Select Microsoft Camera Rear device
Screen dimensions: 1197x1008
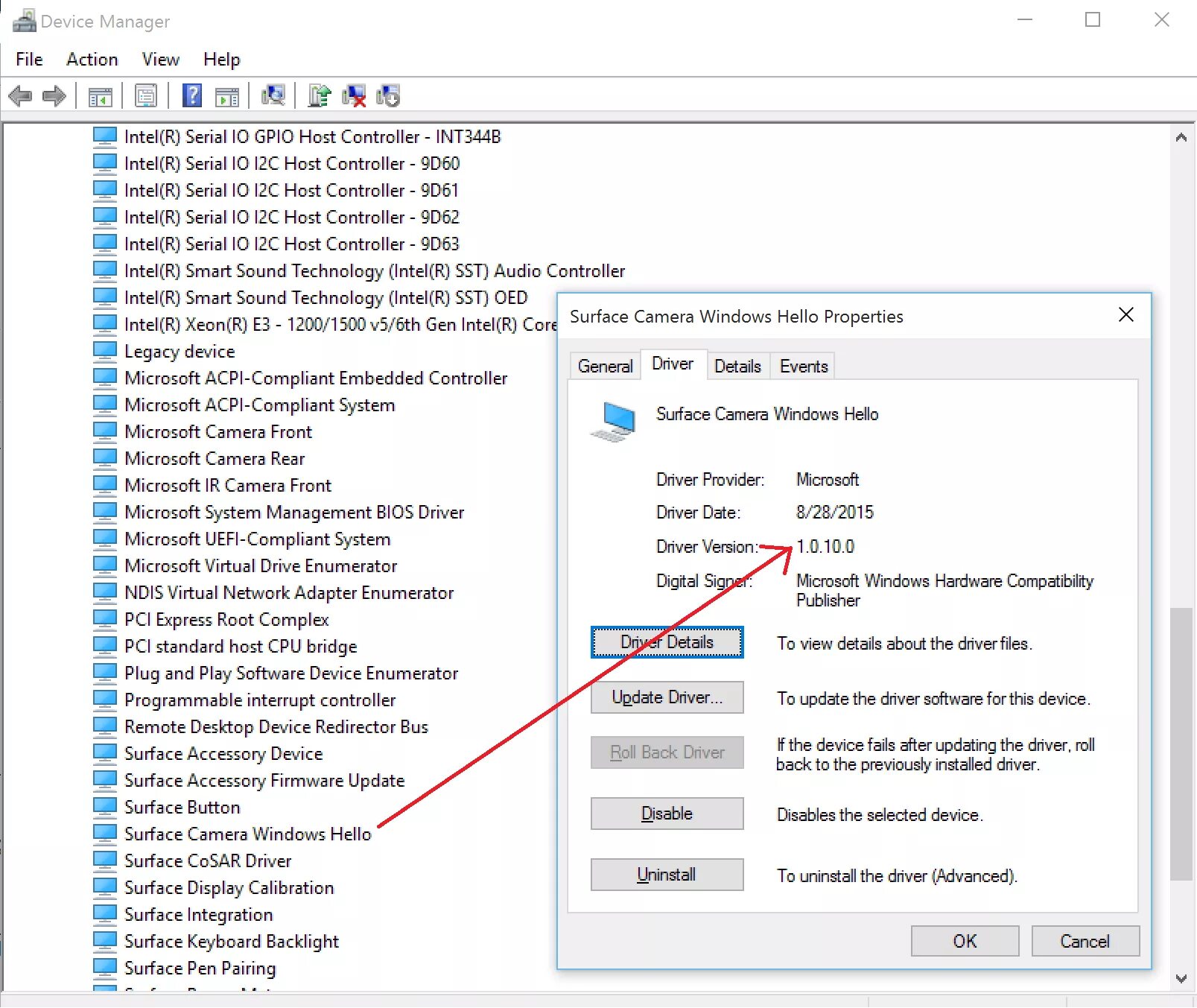coord(215,458)
